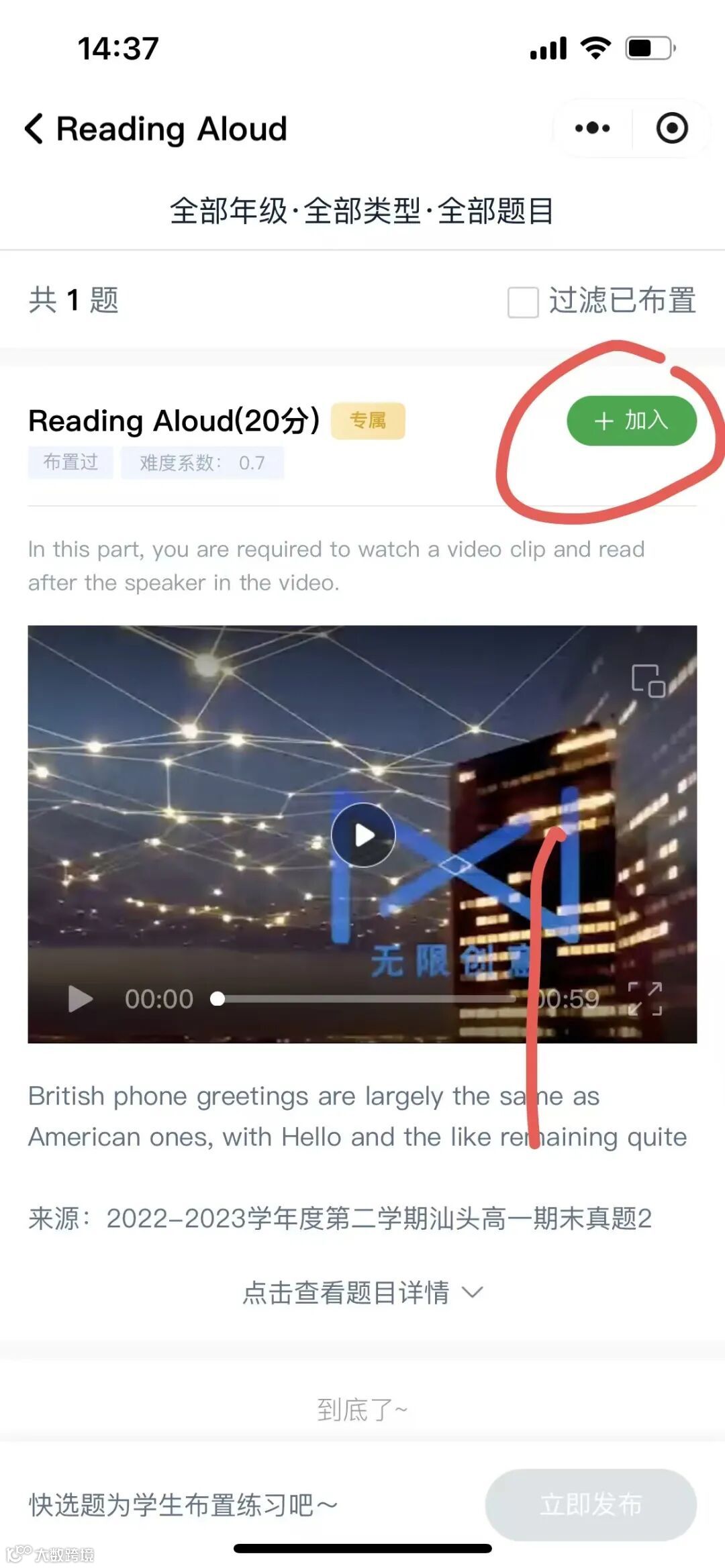The height and width of the screenshot is (1568, 725).
Task: Tap the 立即发布 publish button
Action: tap(591, 1504)
